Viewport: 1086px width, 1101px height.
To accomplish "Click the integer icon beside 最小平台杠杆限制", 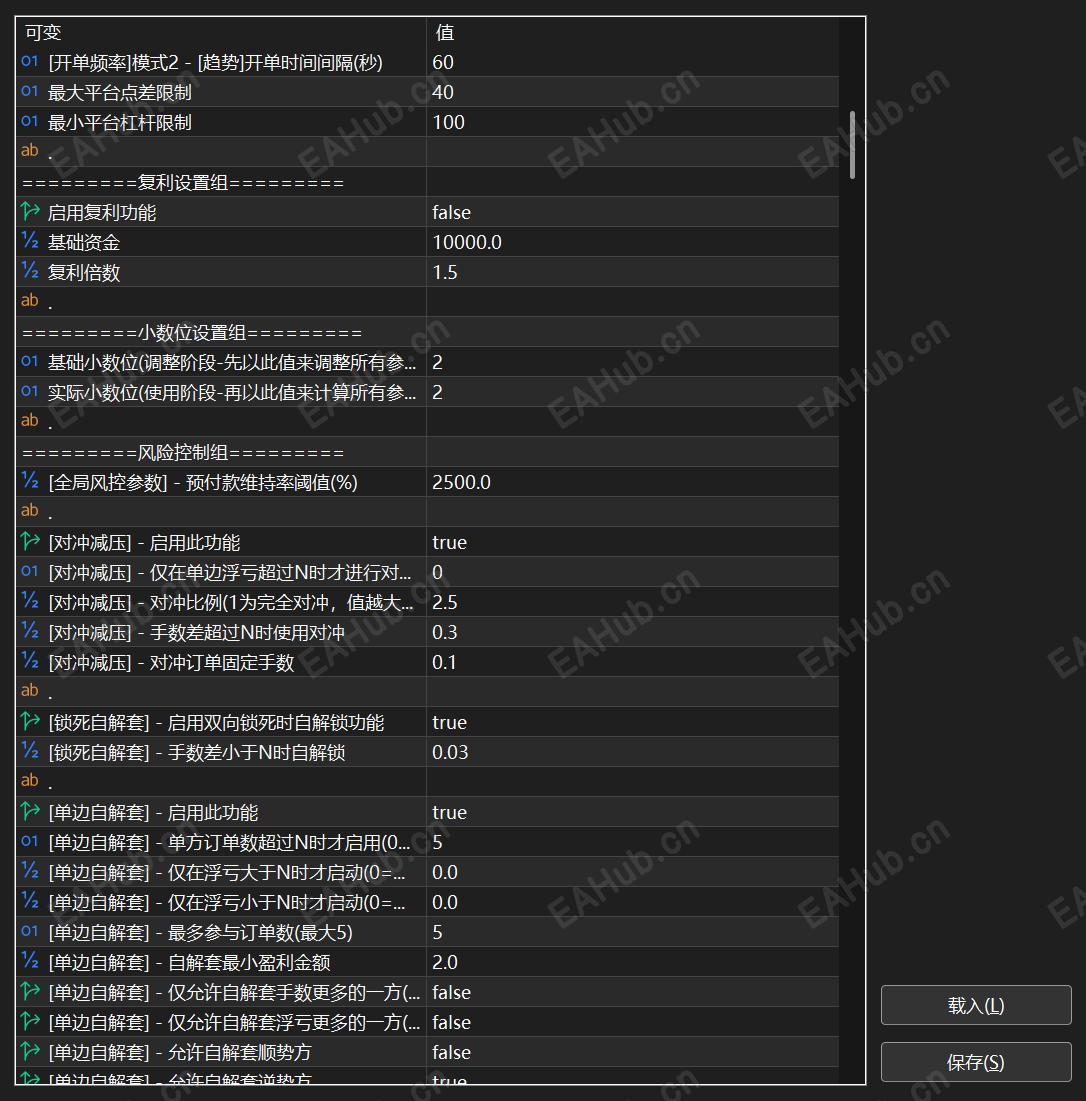I will (x=29, y=121).
